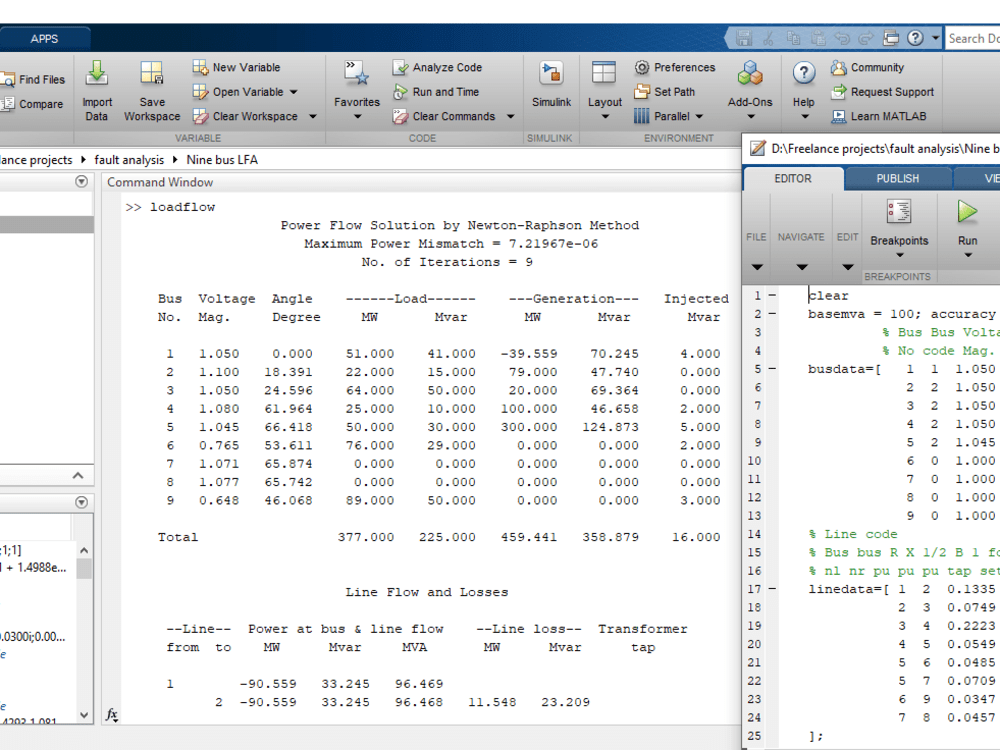Expand the Clear Commands dropdown arrow
1000x750 pixels.
(x=510, y=117)
